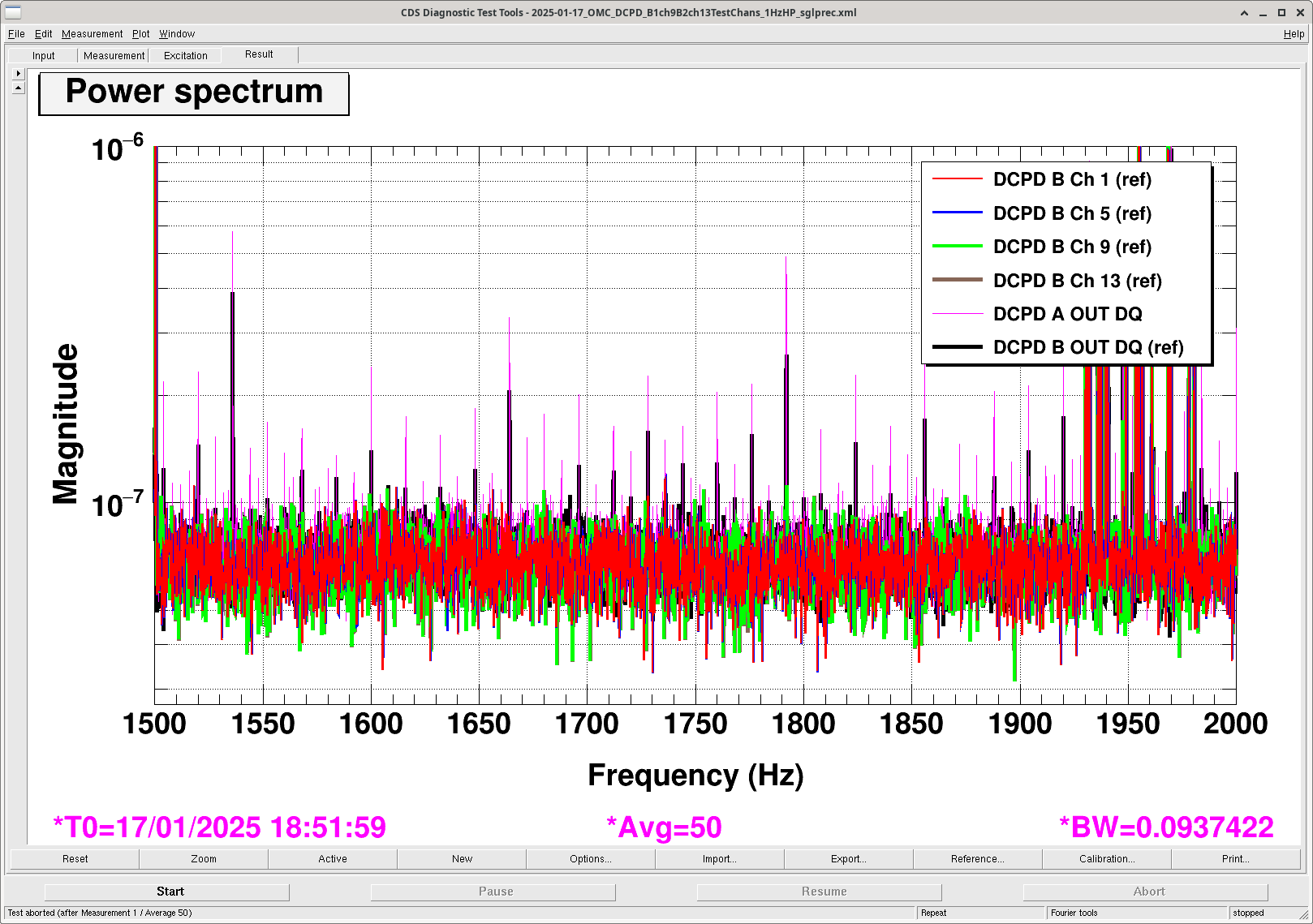1313x924 pixels.
Task: Click the Abort button
Action: click(x=1146, y=892)
